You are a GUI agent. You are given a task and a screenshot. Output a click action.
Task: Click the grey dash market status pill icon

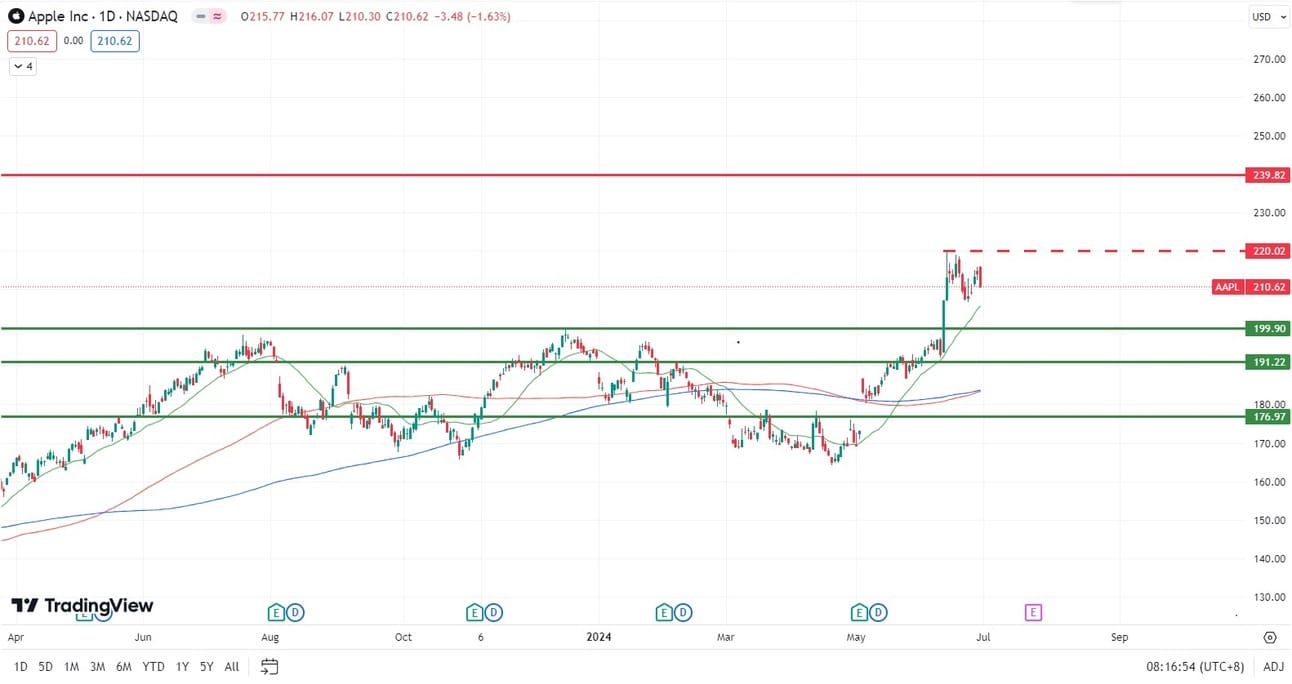point(201,17)
